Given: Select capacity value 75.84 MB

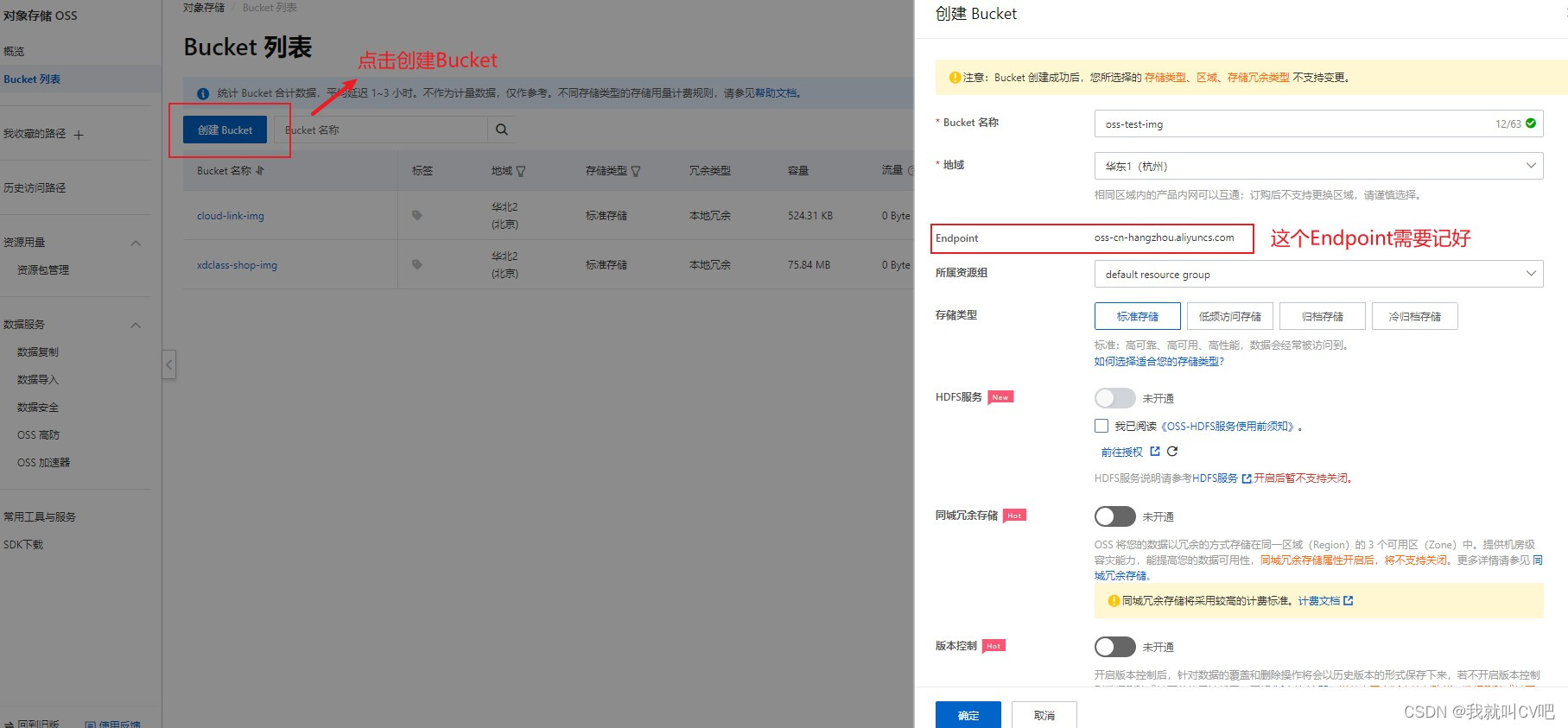Looking at the screenshot, I should coord(809,264).
